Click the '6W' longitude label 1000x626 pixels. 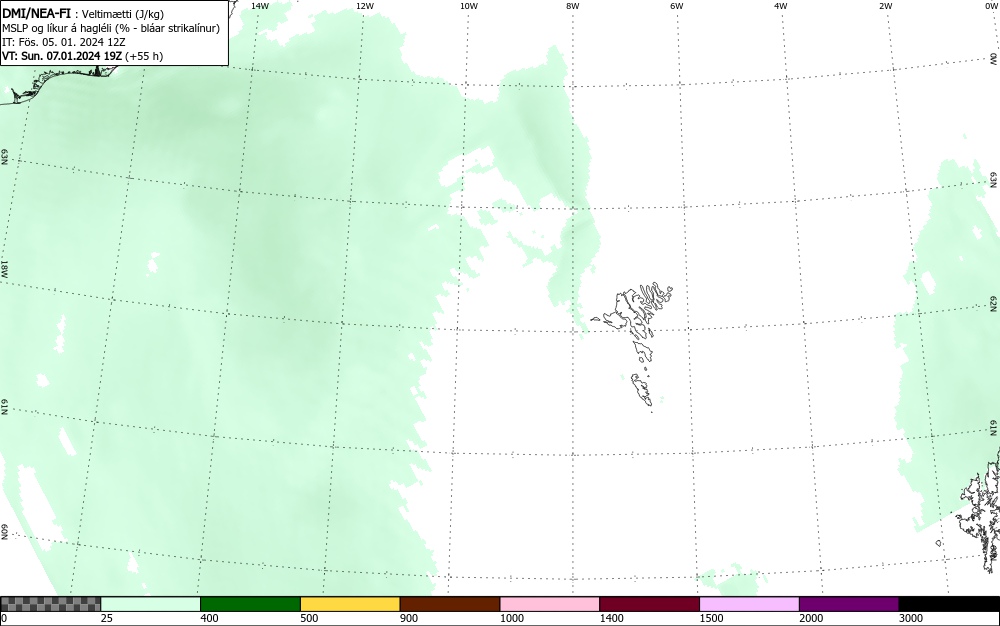(677, 6)
